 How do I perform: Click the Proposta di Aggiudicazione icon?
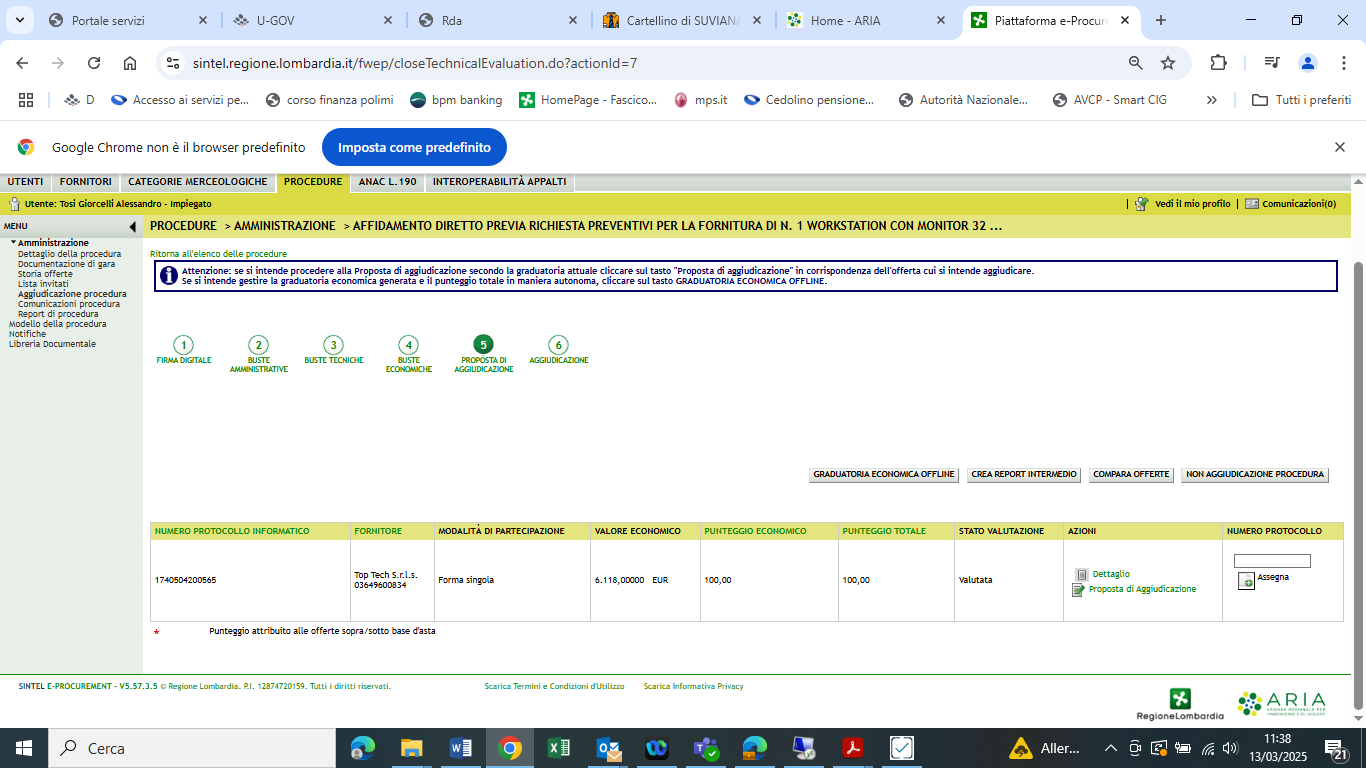coord(1078,590)
